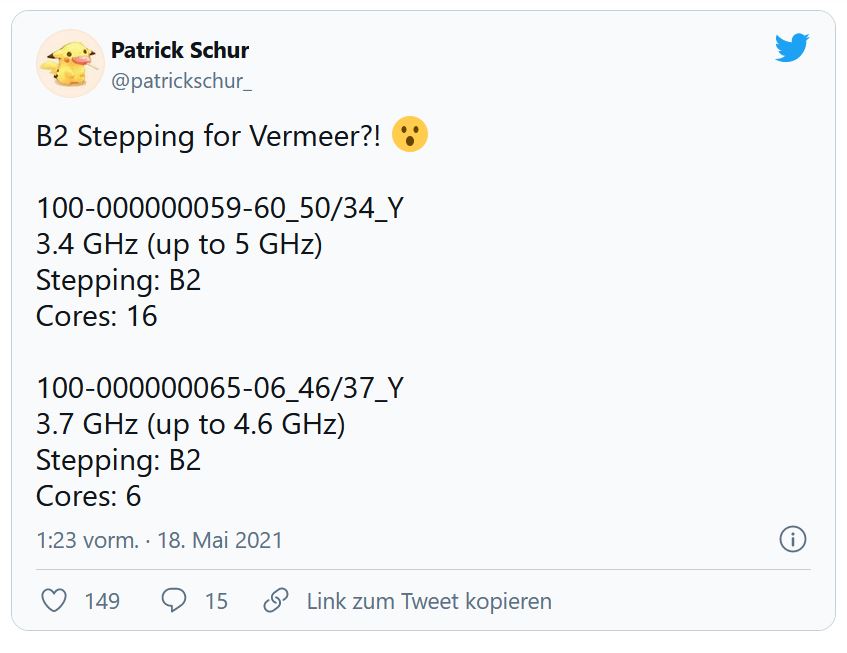
Task: Click the 1:23 vorm. time text
Action: (88, 540)
